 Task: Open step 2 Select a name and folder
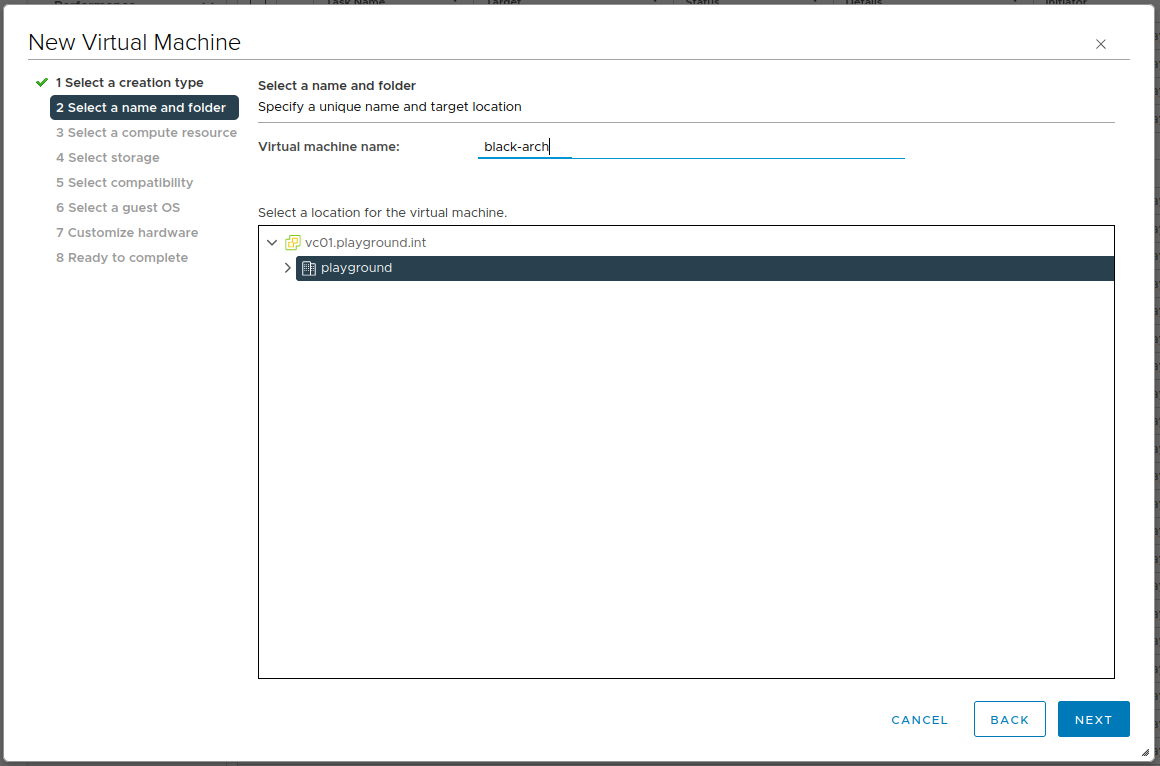point(141,108)
